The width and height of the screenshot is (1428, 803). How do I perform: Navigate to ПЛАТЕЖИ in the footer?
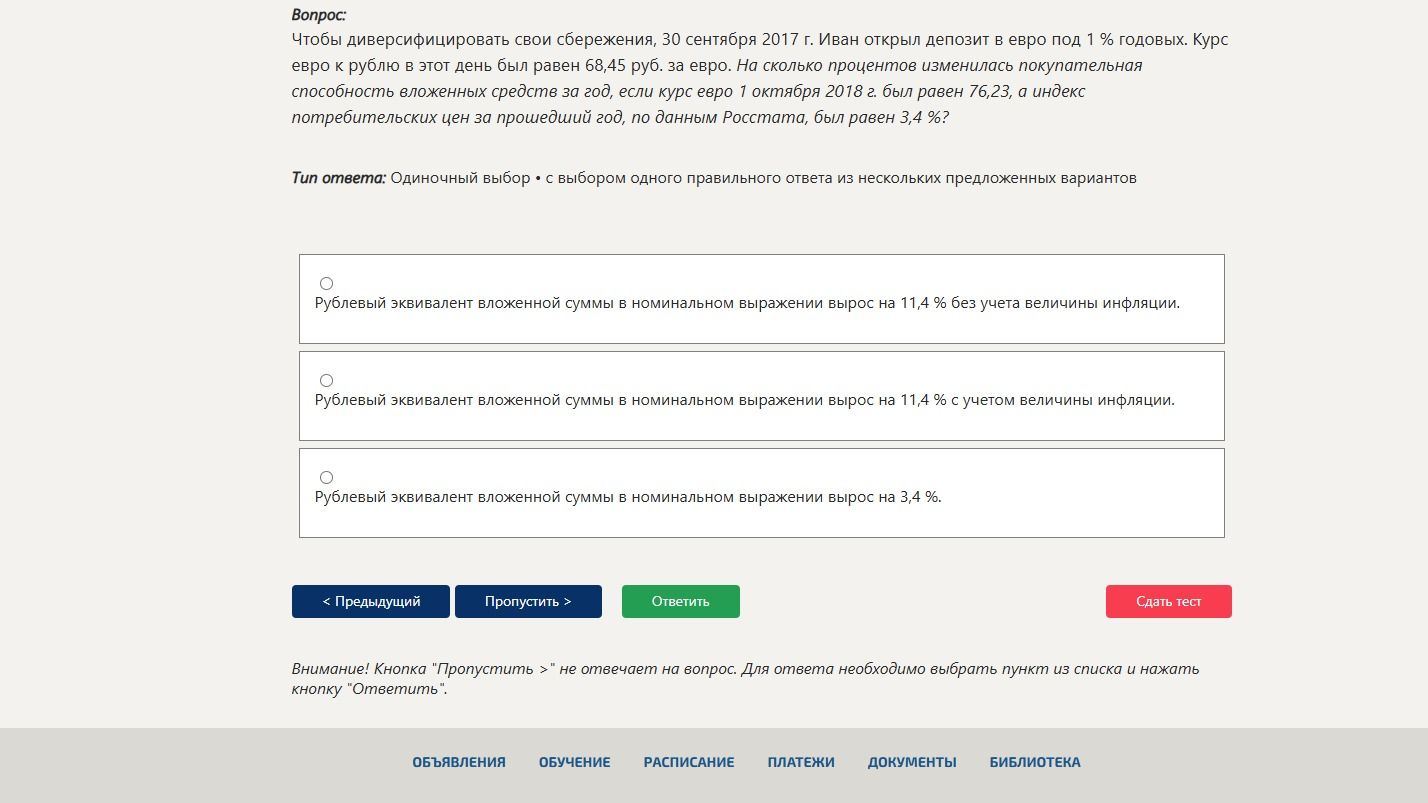click(x=801, y=762)
